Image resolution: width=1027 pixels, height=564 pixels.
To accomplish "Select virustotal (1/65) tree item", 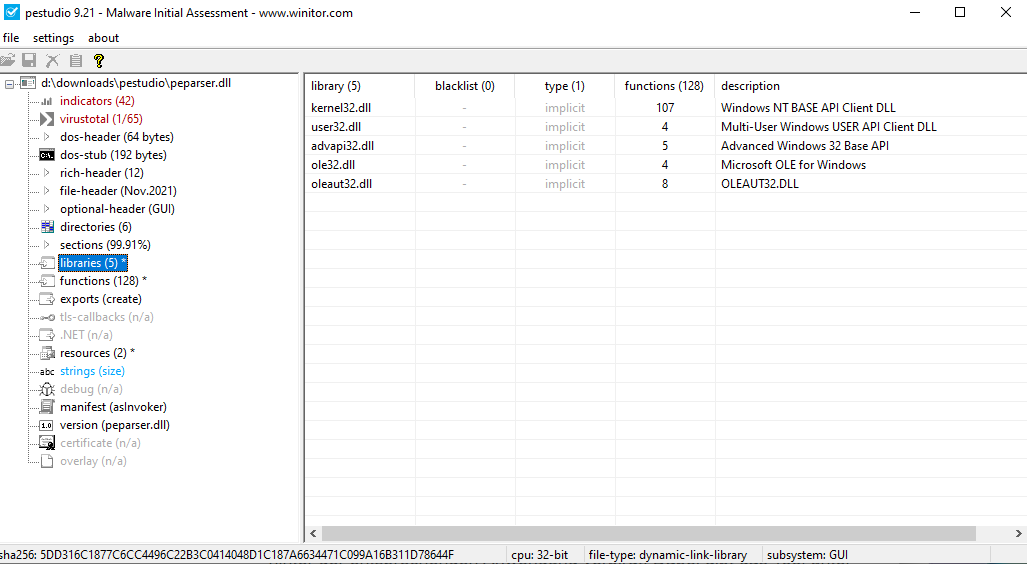I will (101, 119).
